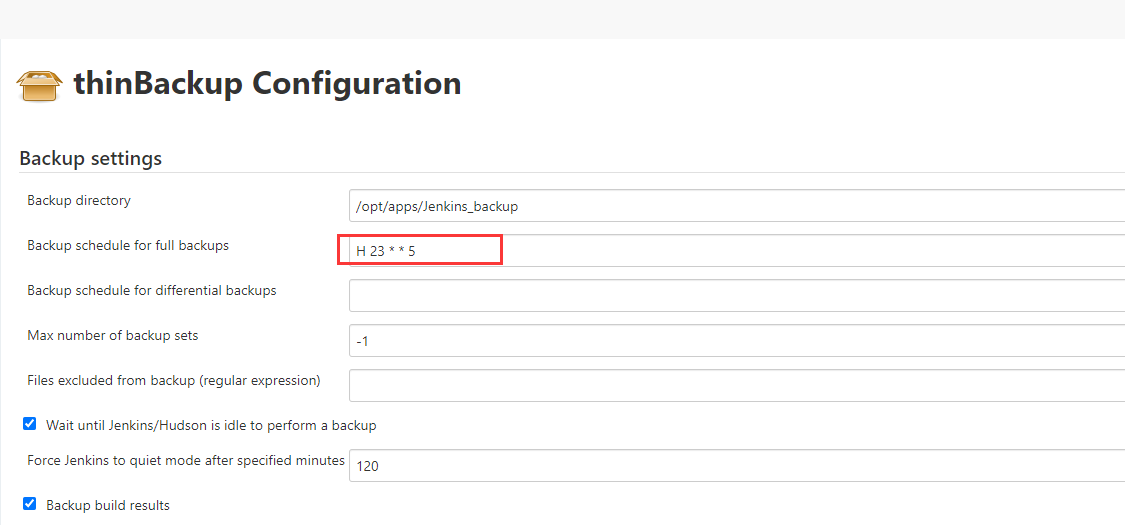Click the full backups schedule field
Screen dimensions: 1125x525
pos(736,251)
